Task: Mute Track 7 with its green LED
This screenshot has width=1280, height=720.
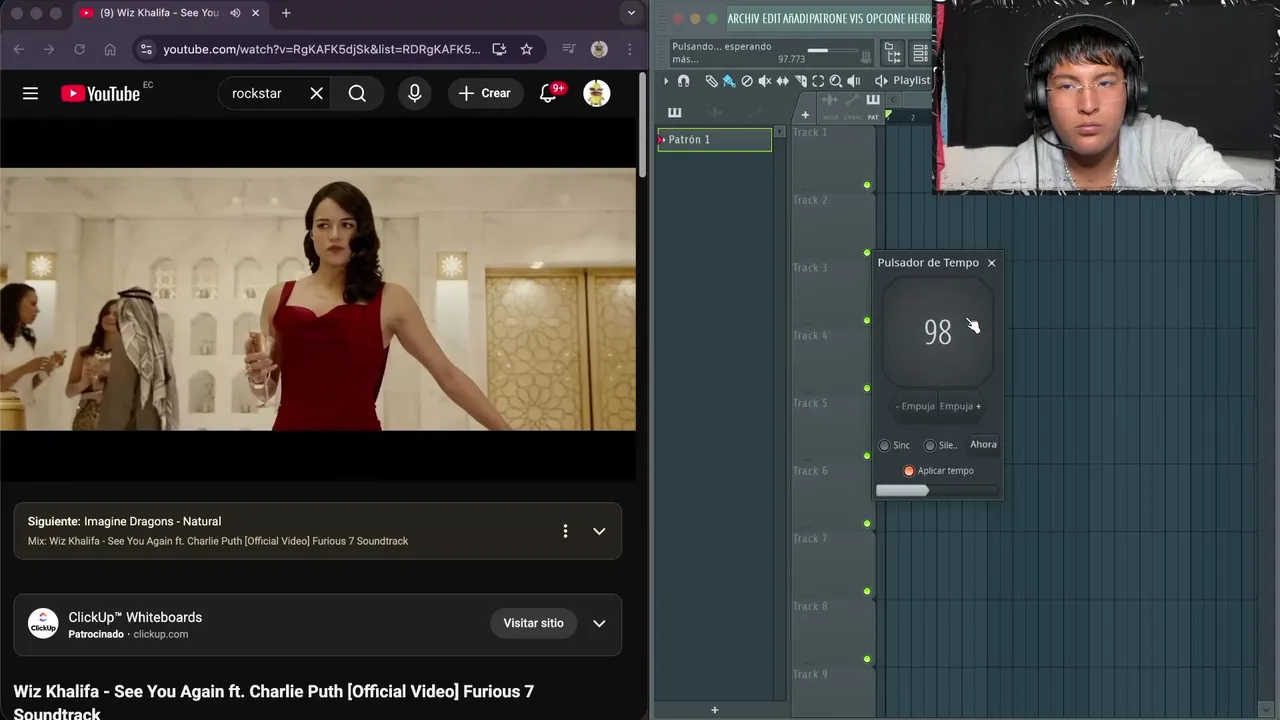Action: 867,591
